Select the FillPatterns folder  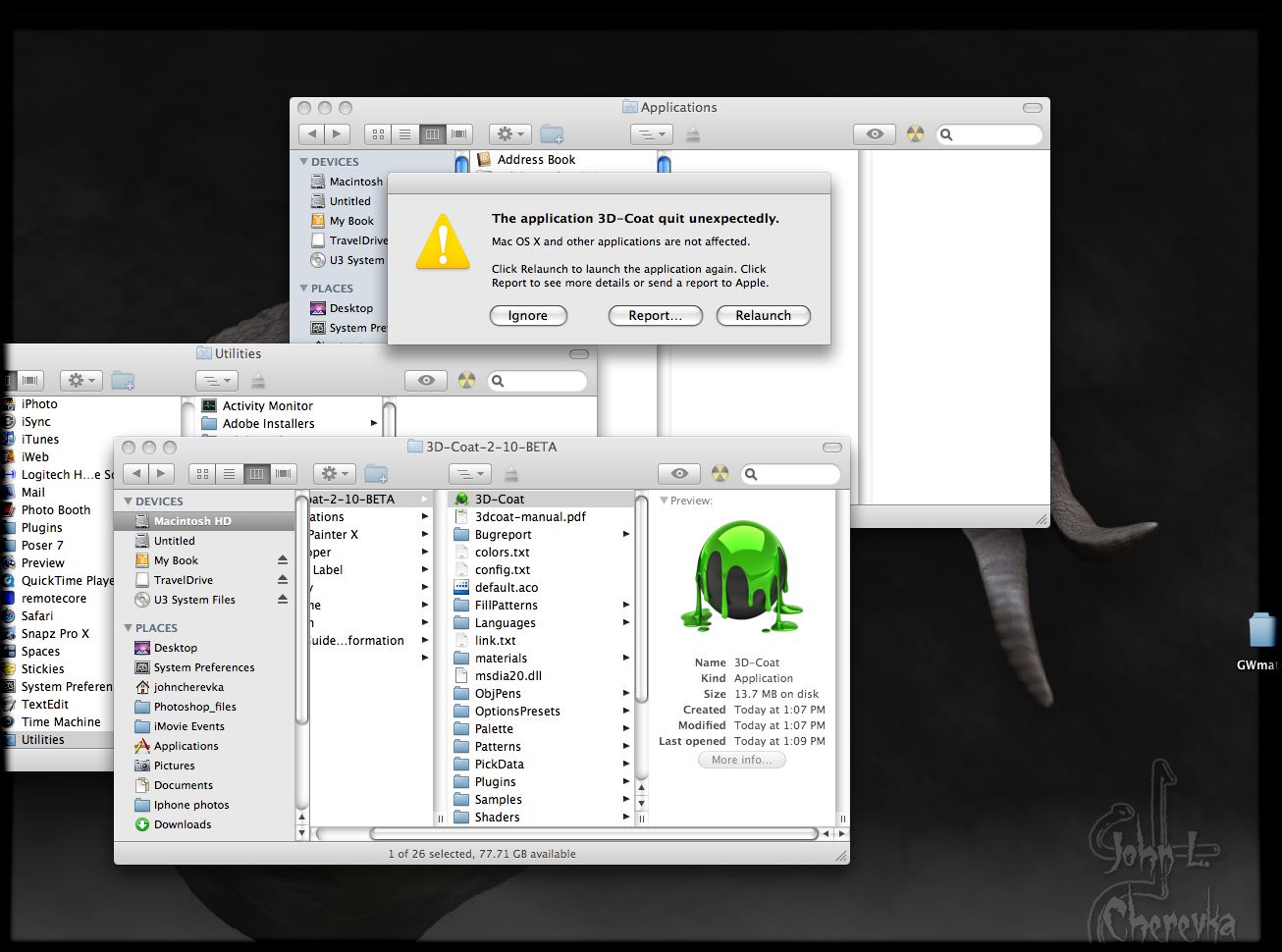541,606
